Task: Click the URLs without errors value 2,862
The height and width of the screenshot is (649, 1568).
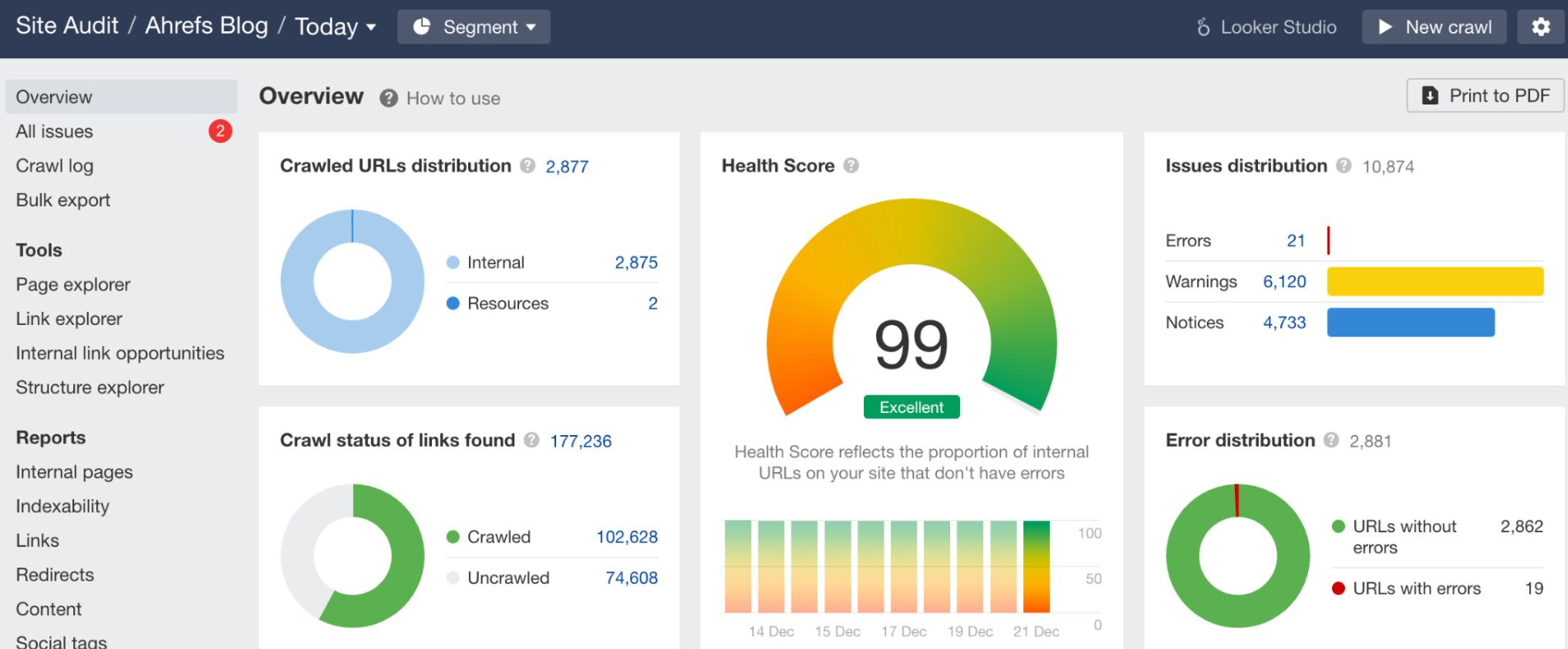Action: (1521, 526)
